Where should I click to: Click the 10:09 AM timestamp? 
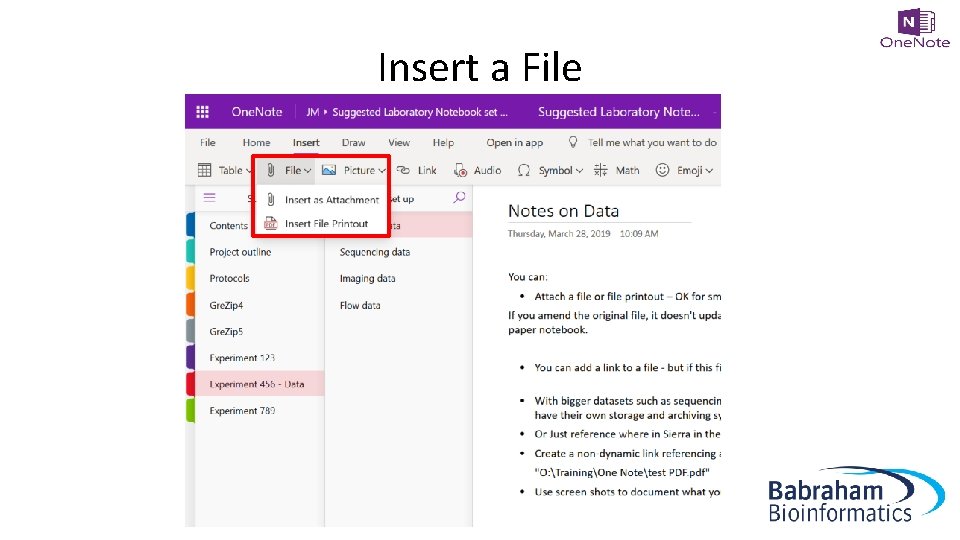point(639,234)
